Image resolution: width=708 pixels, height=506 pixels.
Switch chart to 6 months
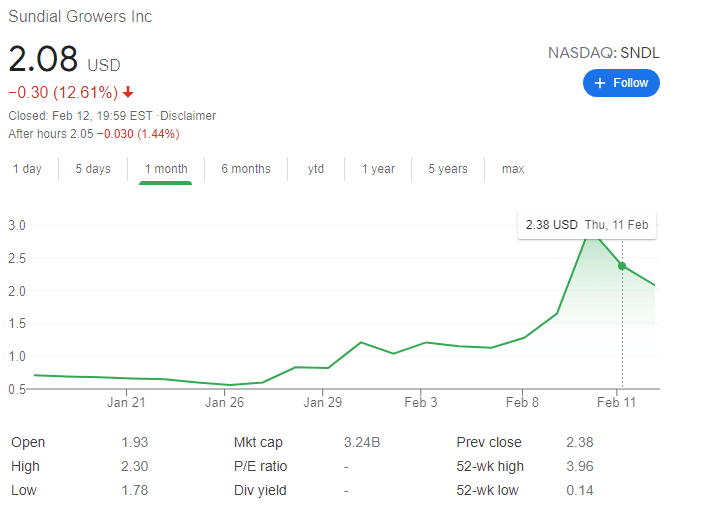click(x=246, y=169)
